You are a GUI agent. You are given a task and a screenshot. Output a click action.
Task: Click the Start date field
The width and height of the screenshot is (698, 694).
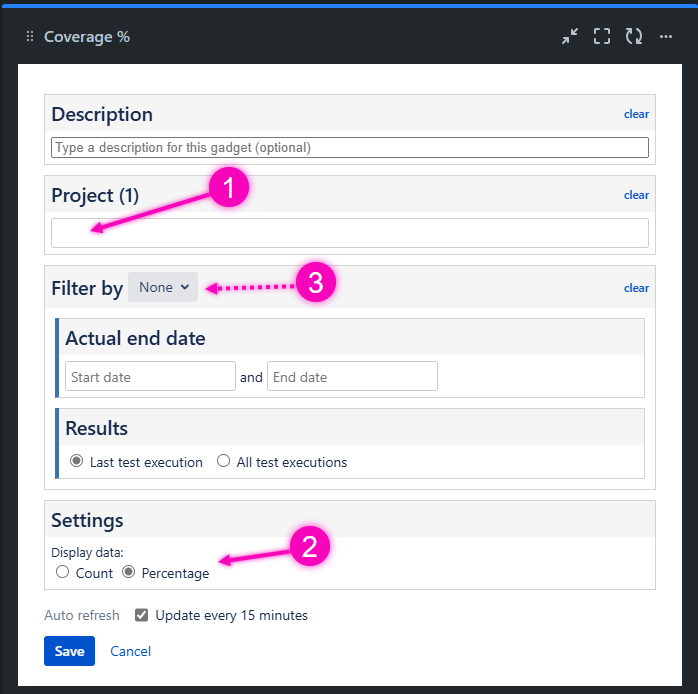tap(150, 377)
